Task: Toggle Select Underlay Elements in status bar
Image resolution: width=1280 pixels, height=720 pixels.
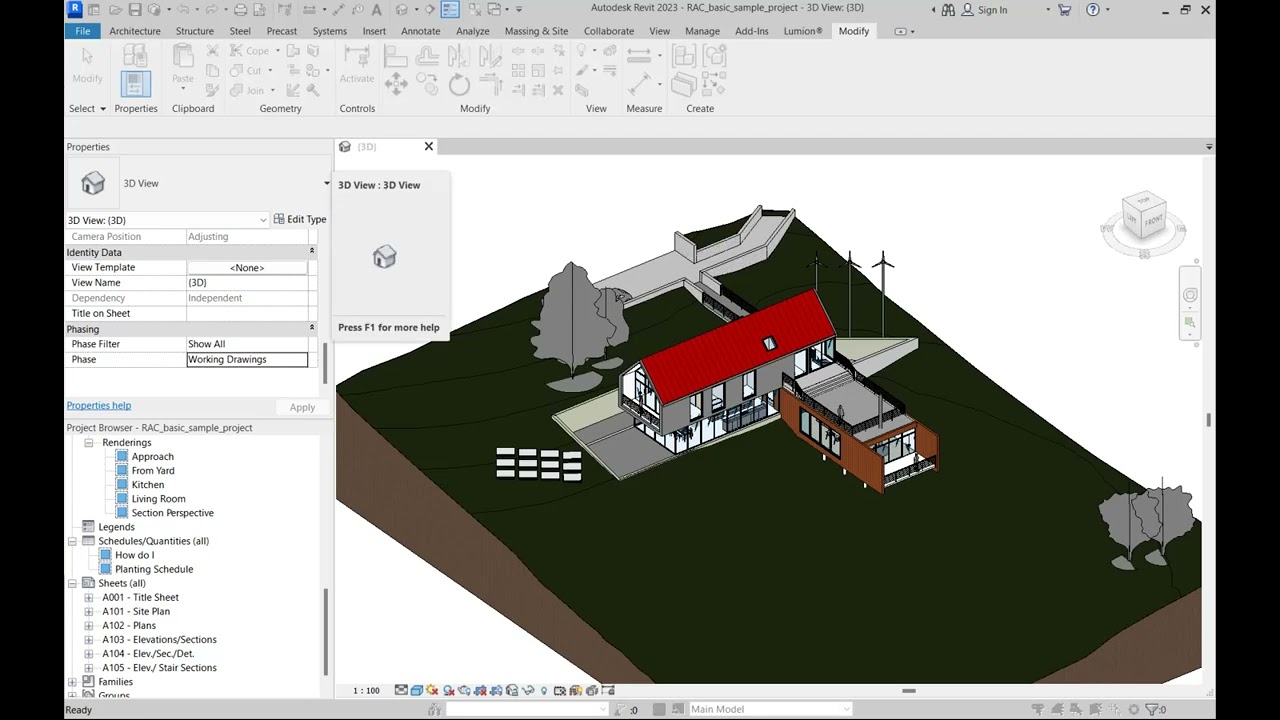Action: click(1057, 710)
